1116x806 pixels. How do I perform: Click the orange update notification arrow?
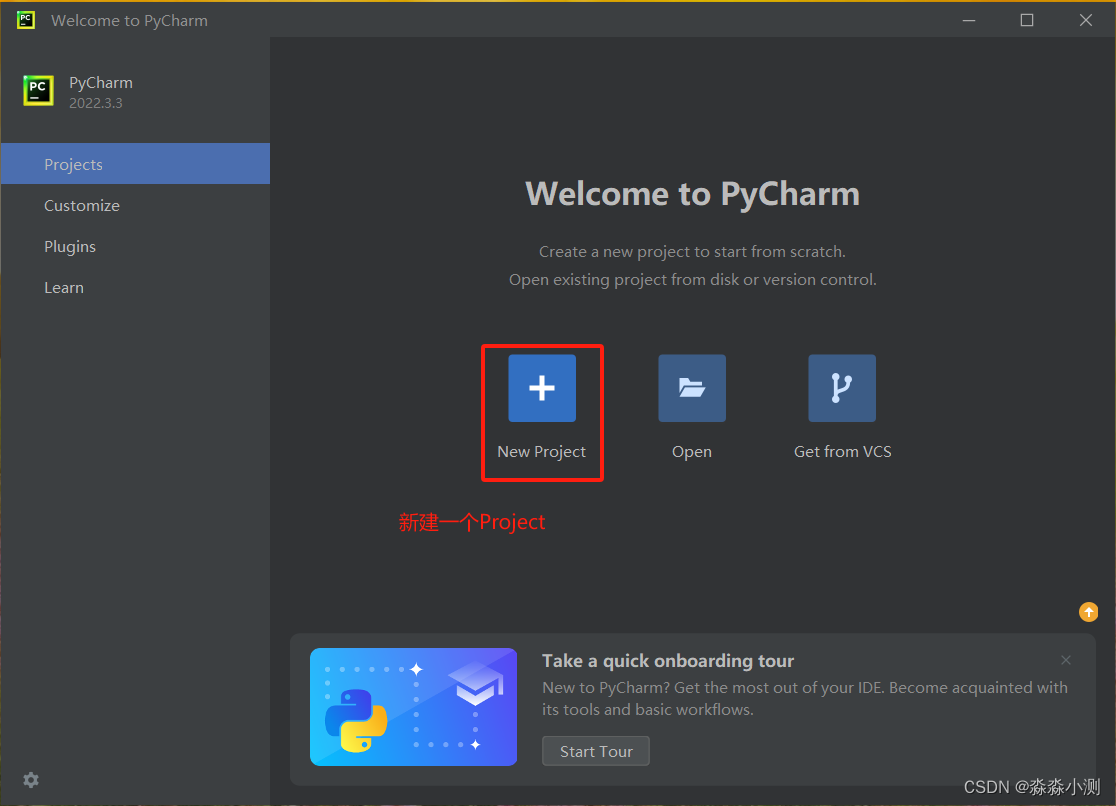point(1088,611)
